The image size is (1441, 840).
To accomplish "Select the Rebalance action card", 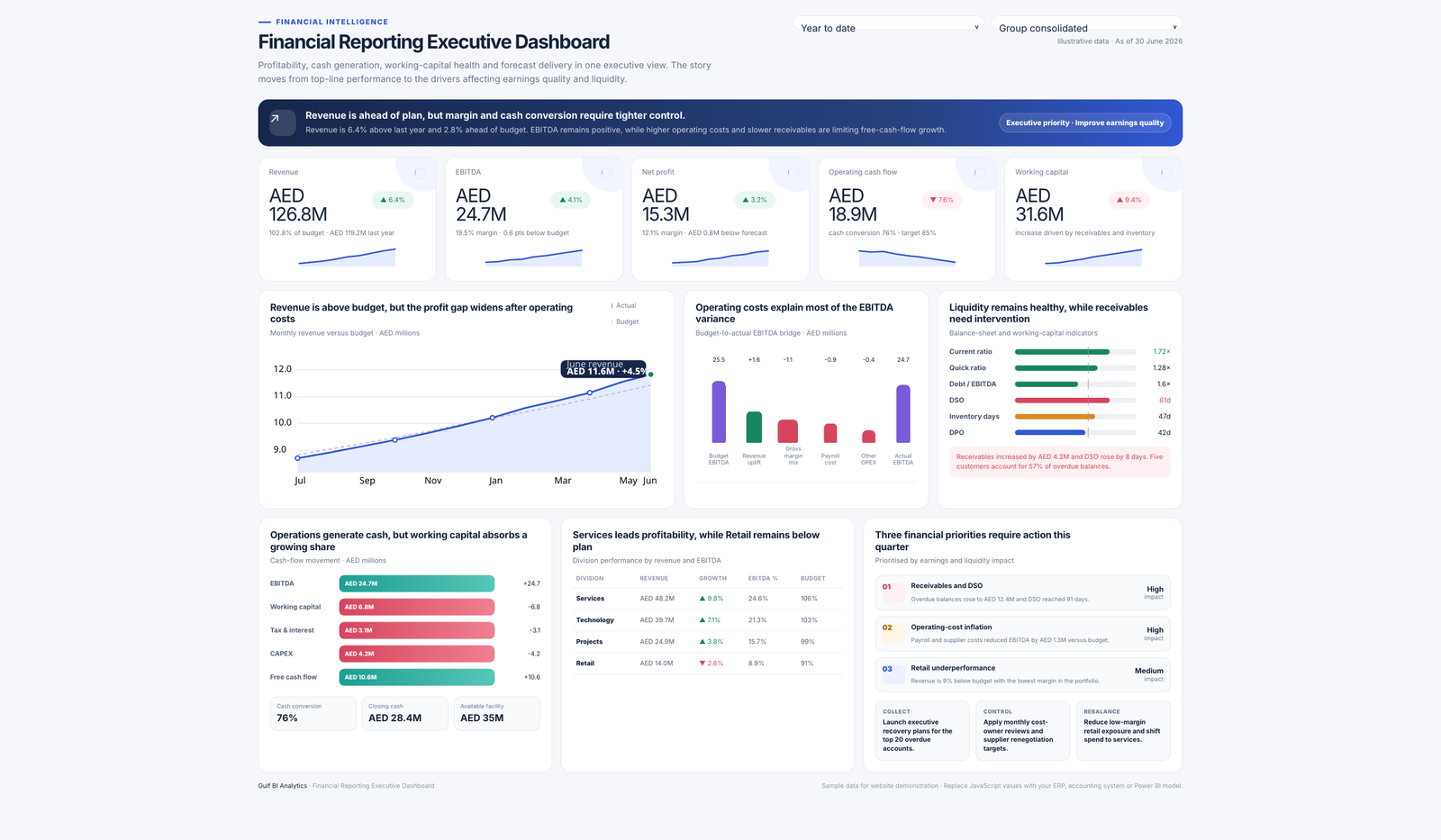I will (1123, 730).
